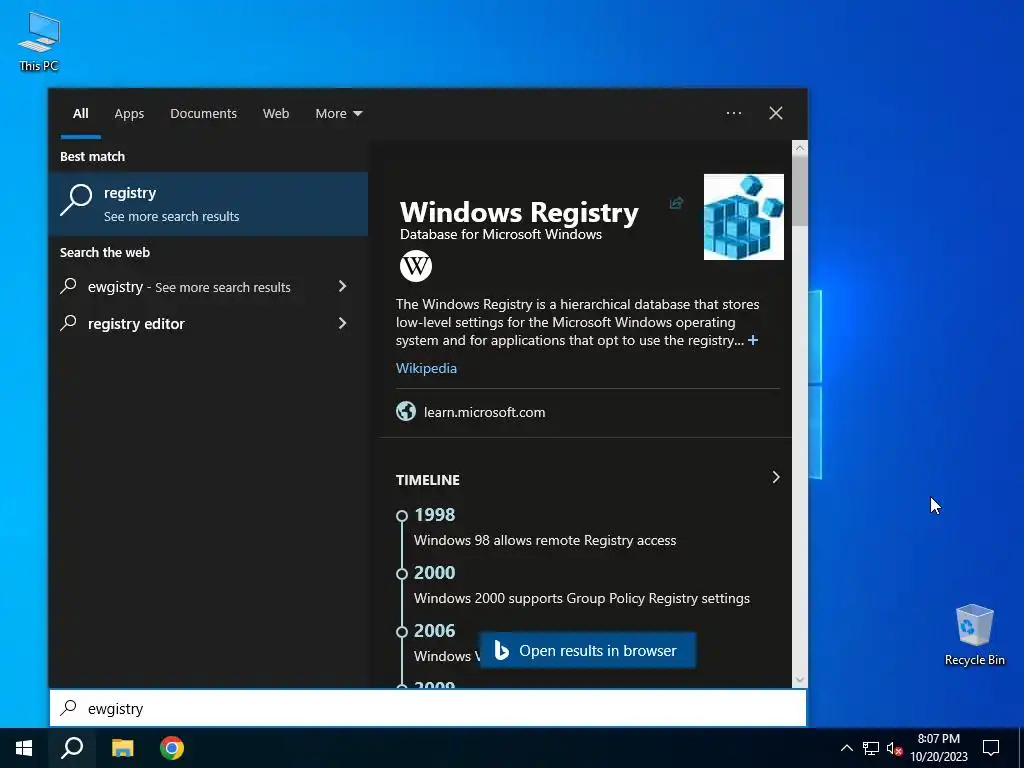The image size is (1024, 768).
Task: Click the share icon beside Windows Registry
Action: point(676,203)
